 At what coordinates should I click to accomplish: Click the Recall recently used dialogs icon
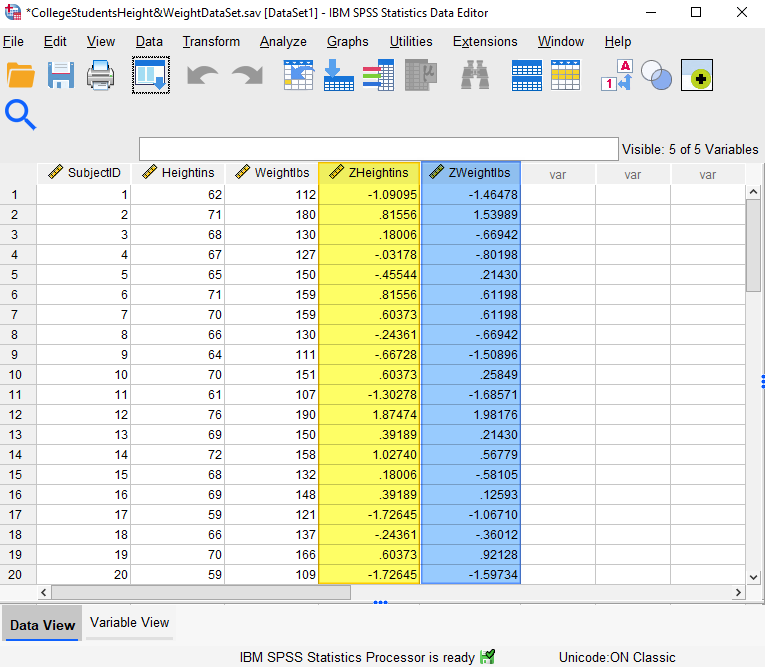[x=151, y=75]
